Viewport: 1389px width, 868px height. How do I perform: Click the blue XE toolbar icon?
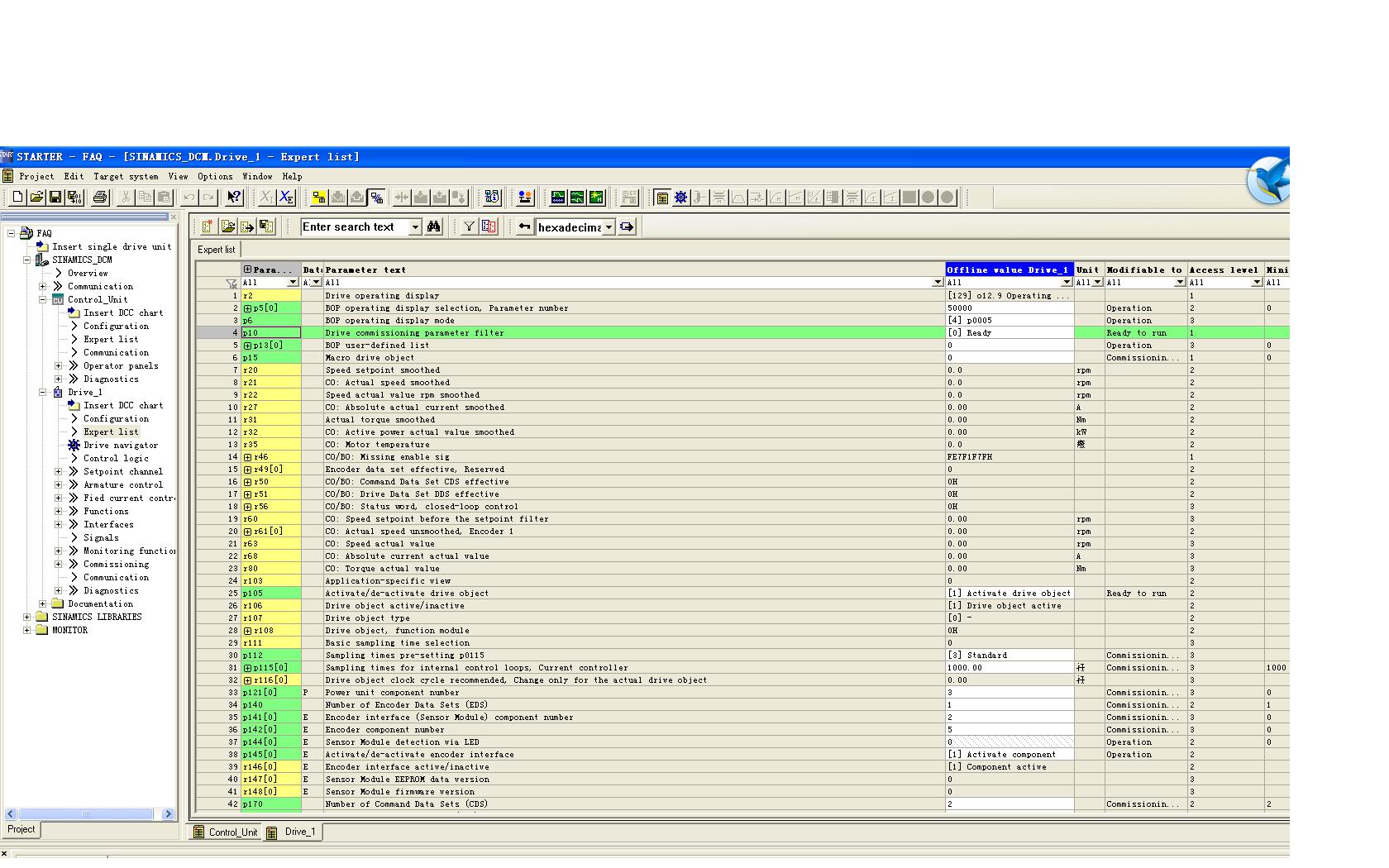[x=286, y=198]
